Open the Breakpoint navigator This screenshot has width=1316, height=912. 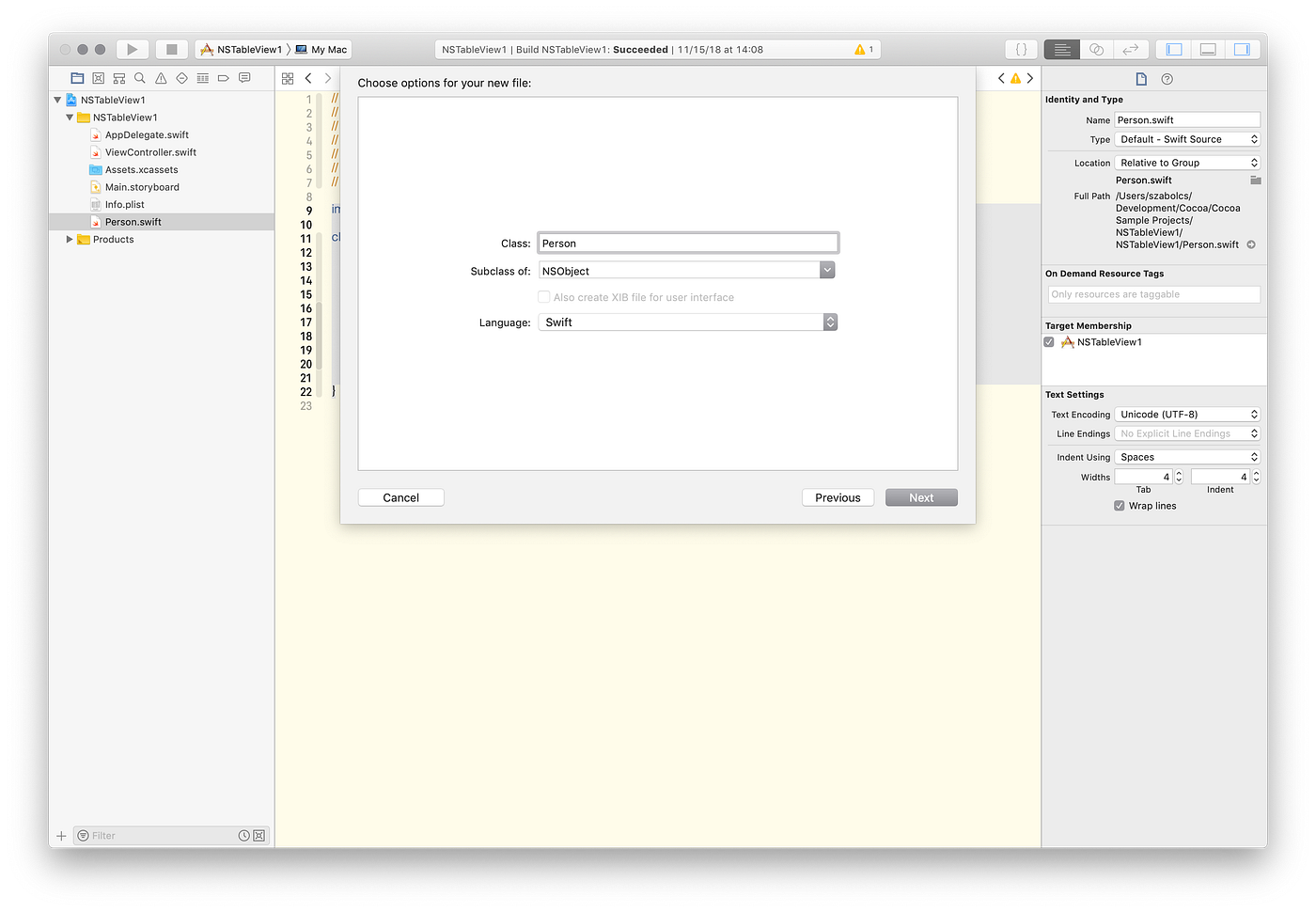pyautogui.click(x=223, y=78)
